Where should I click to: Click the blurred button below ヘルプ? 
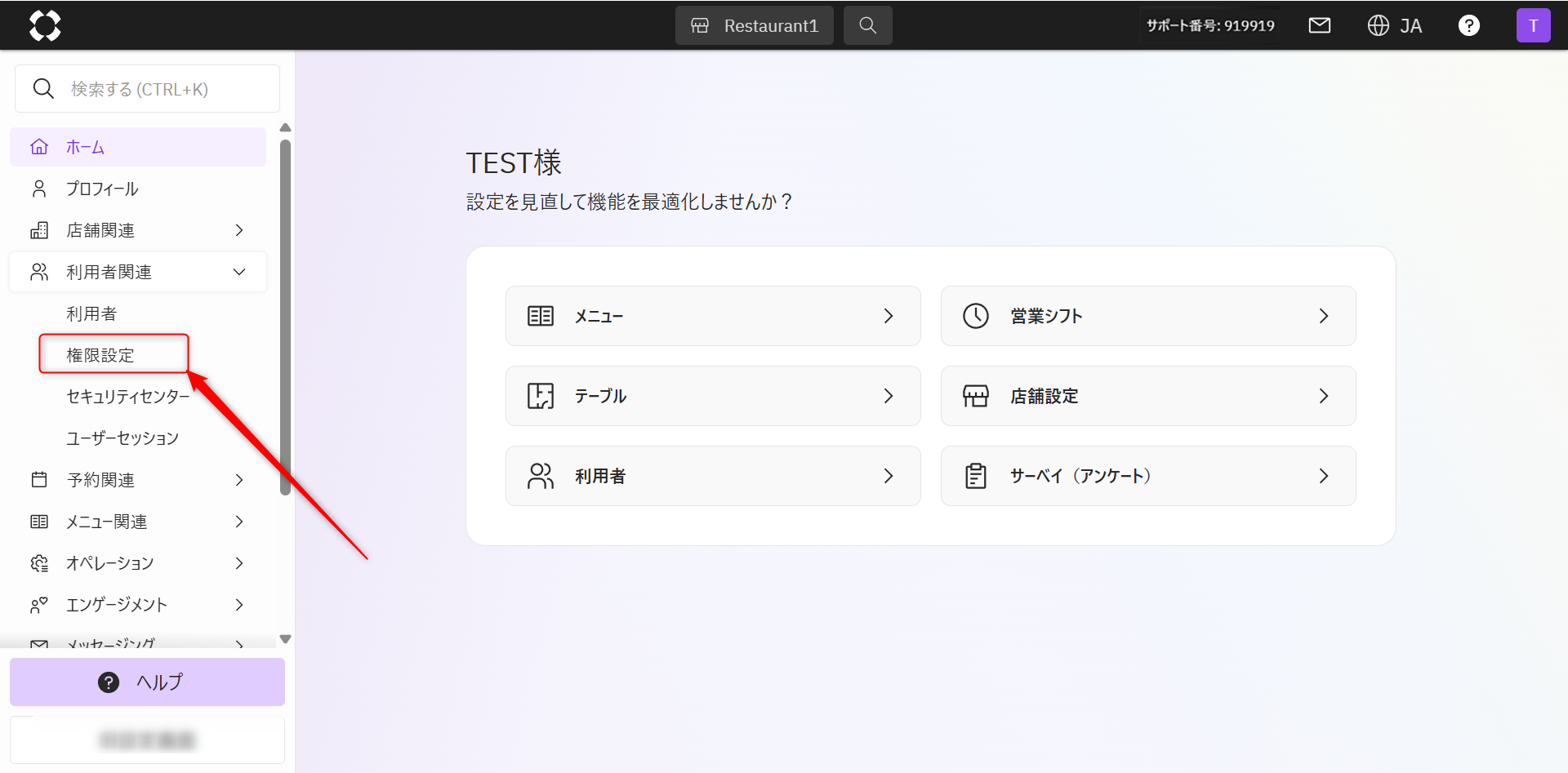147,740
